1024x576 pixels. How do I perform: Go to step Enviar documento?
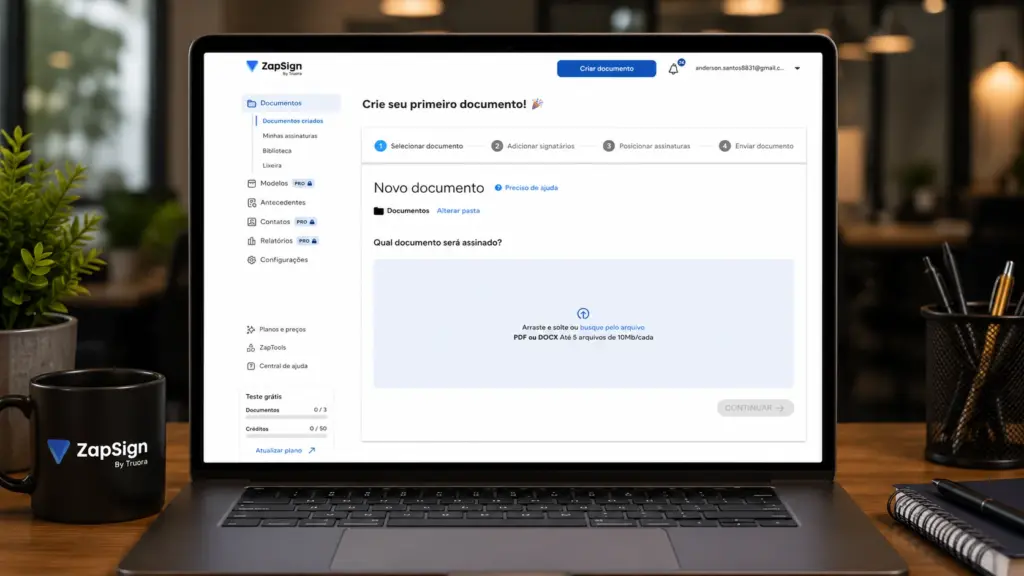756,146
